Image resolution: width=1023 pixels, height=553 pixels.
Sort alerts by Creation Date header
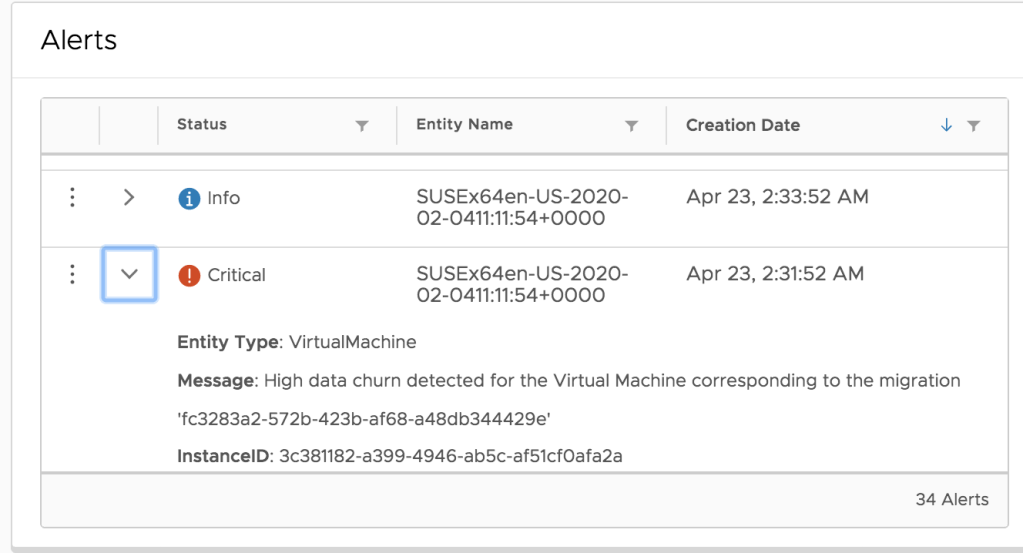742,126
